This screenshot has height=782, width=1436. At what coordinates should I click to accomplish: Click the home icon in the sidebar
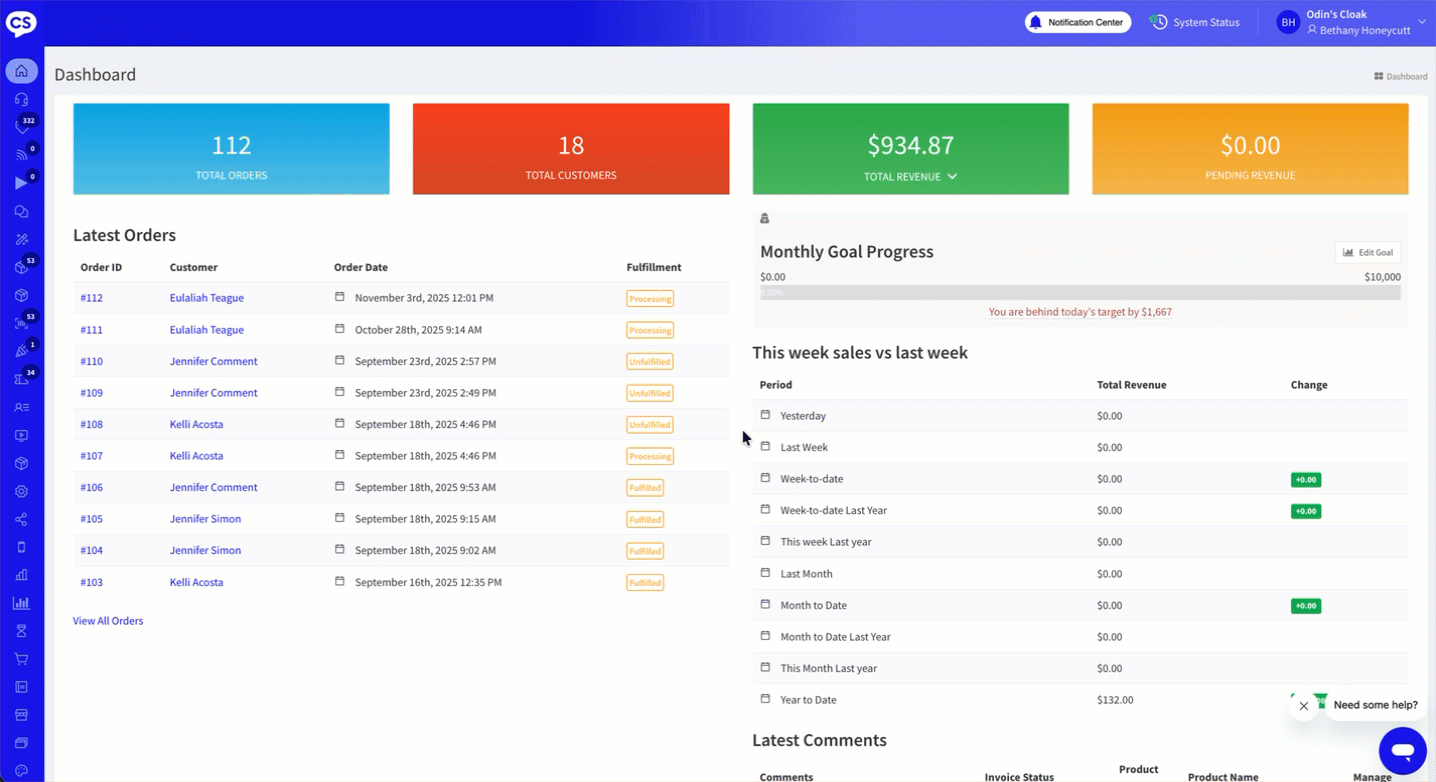pyautogui.click(x=21, y=71)
